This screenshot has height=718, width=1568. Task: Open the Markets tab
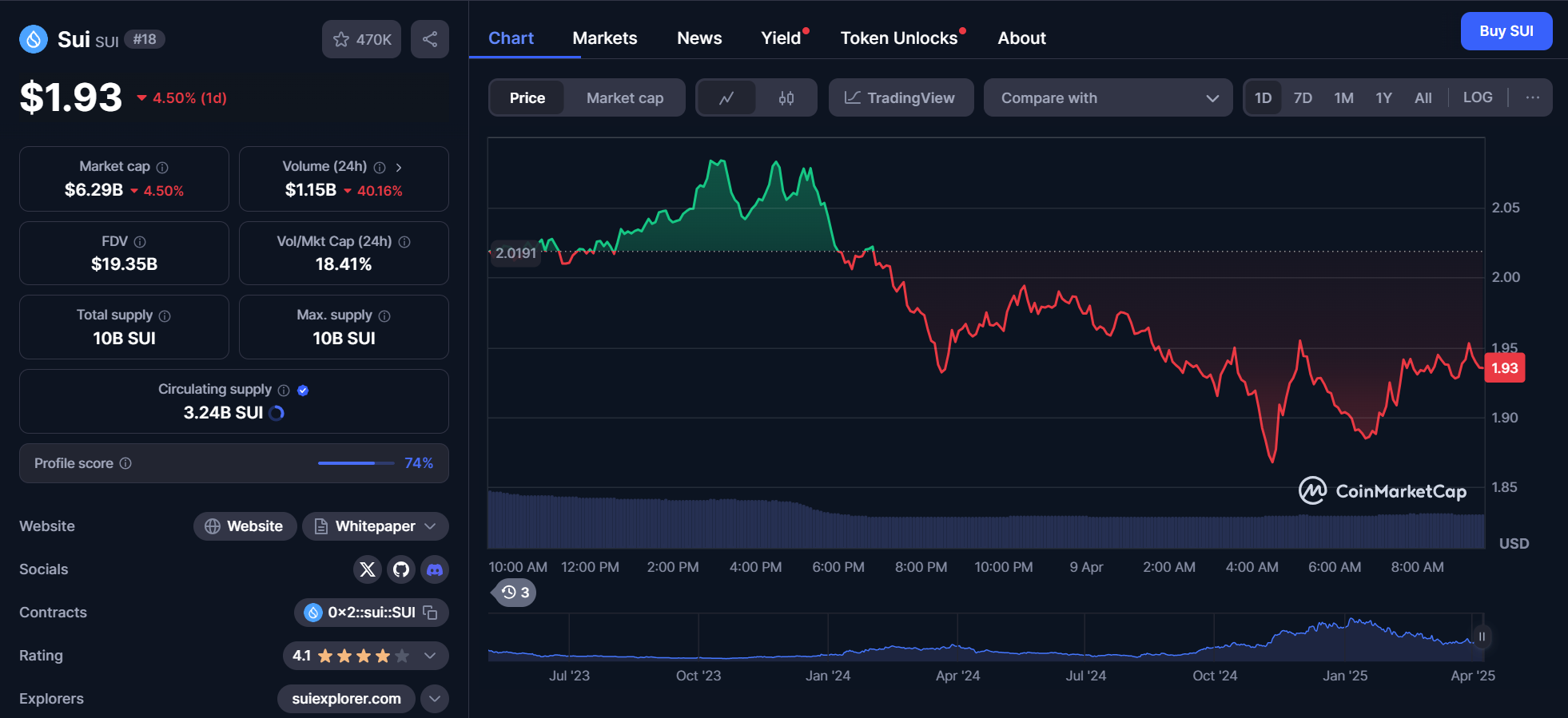604,38
